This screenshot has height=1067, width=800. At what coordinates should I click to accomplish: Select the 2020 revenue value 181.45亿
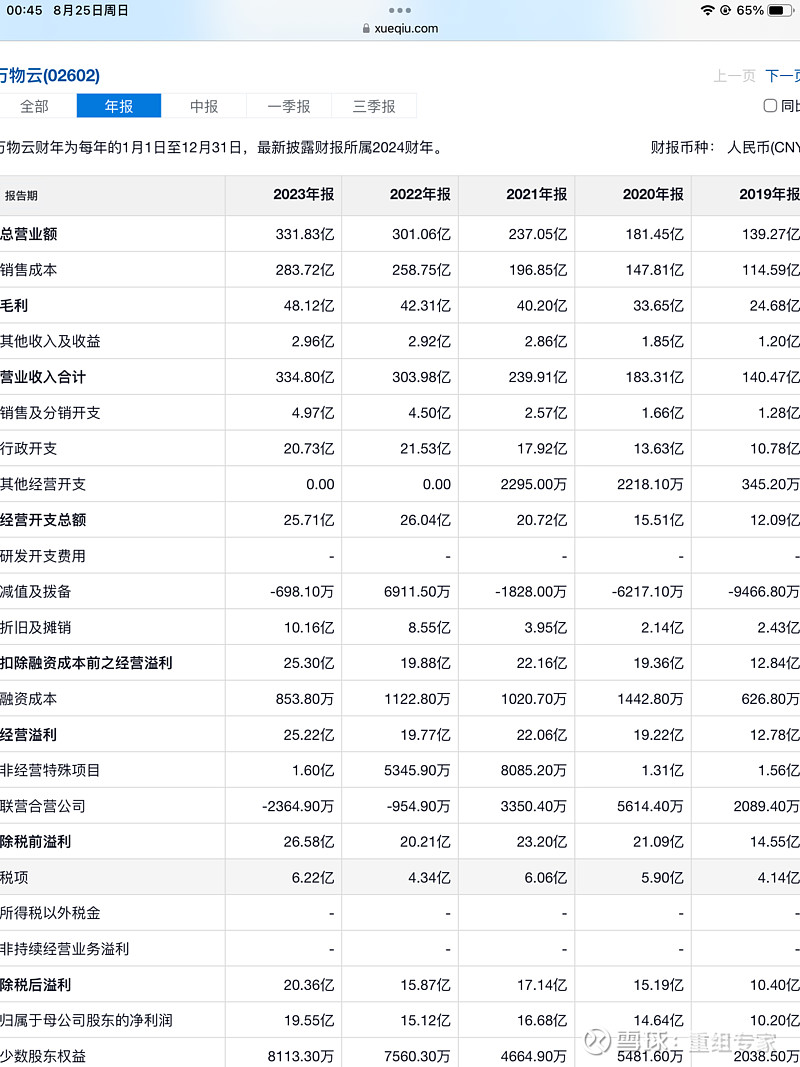pos(654,234)
